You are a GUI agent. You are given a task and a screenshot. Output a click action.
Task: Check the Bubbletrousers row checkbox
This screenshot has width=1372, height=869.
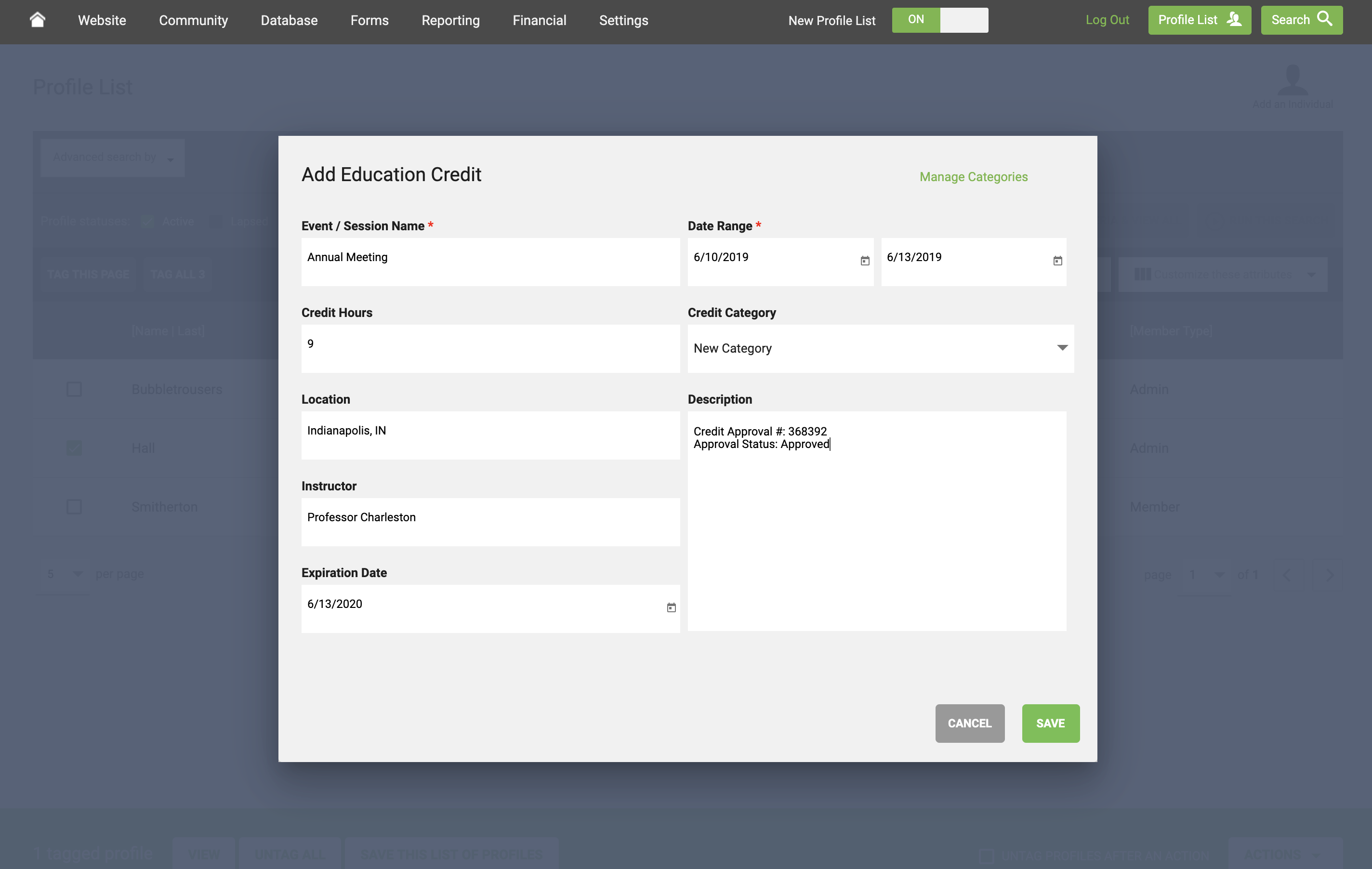click(74, 389)
